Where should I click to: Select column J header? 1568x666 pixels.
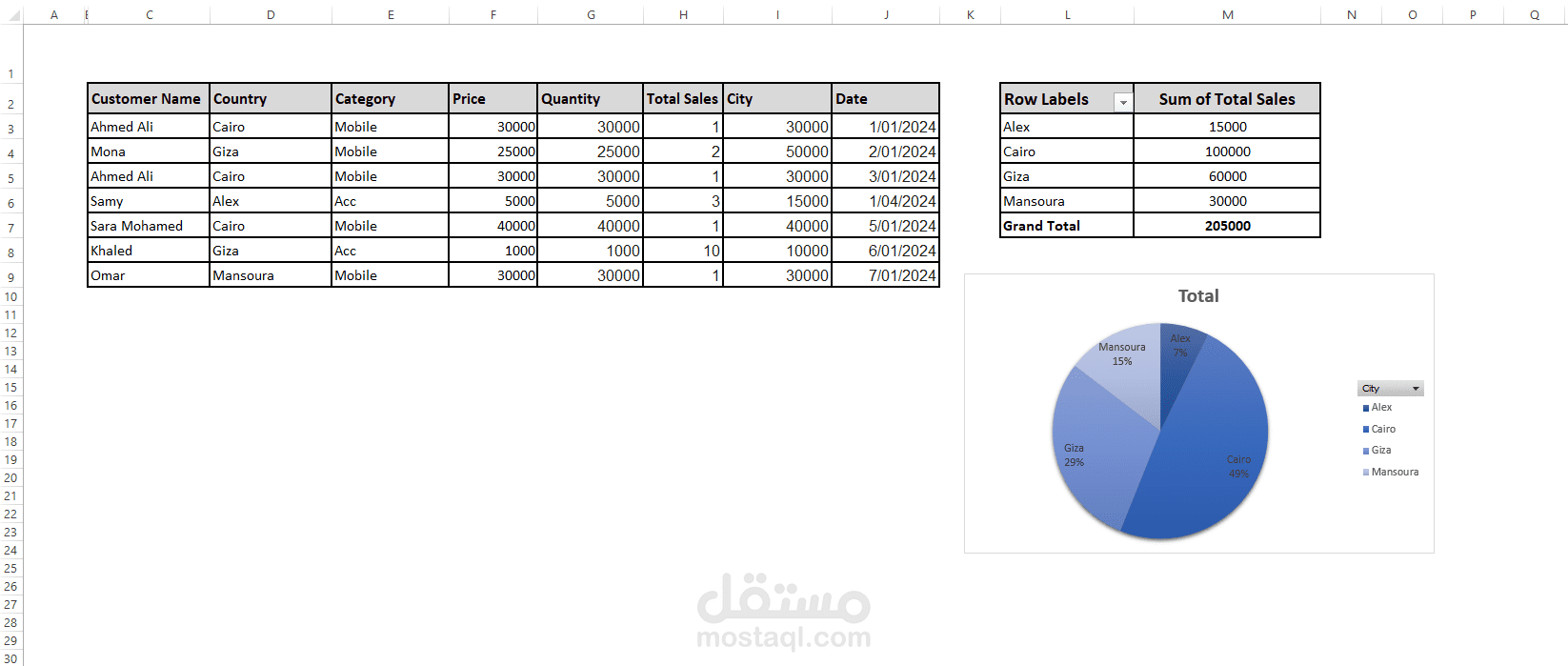[x=886, y=14]
